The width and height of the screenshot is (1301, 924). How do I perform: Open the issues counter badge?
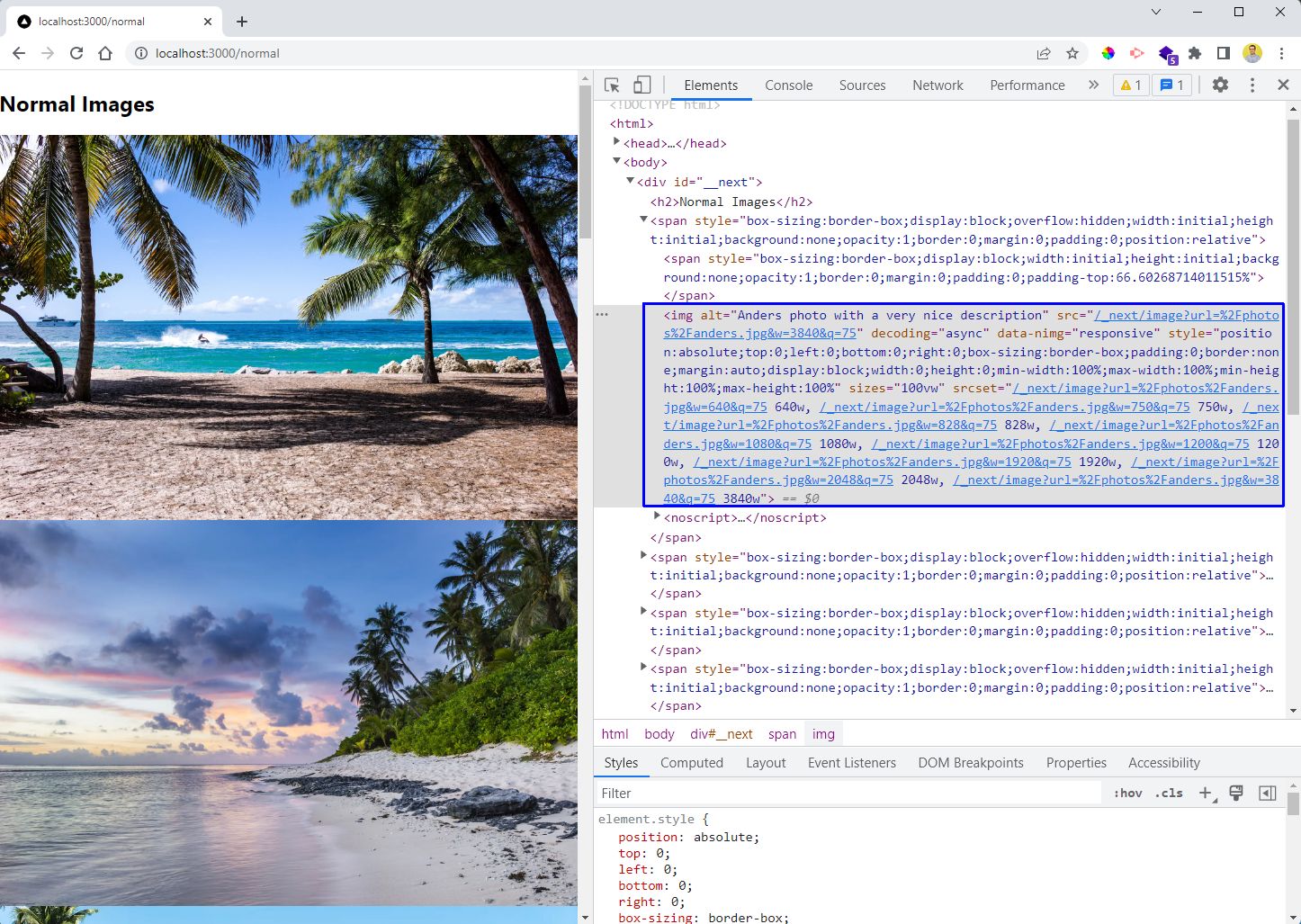click(1172, 85)
